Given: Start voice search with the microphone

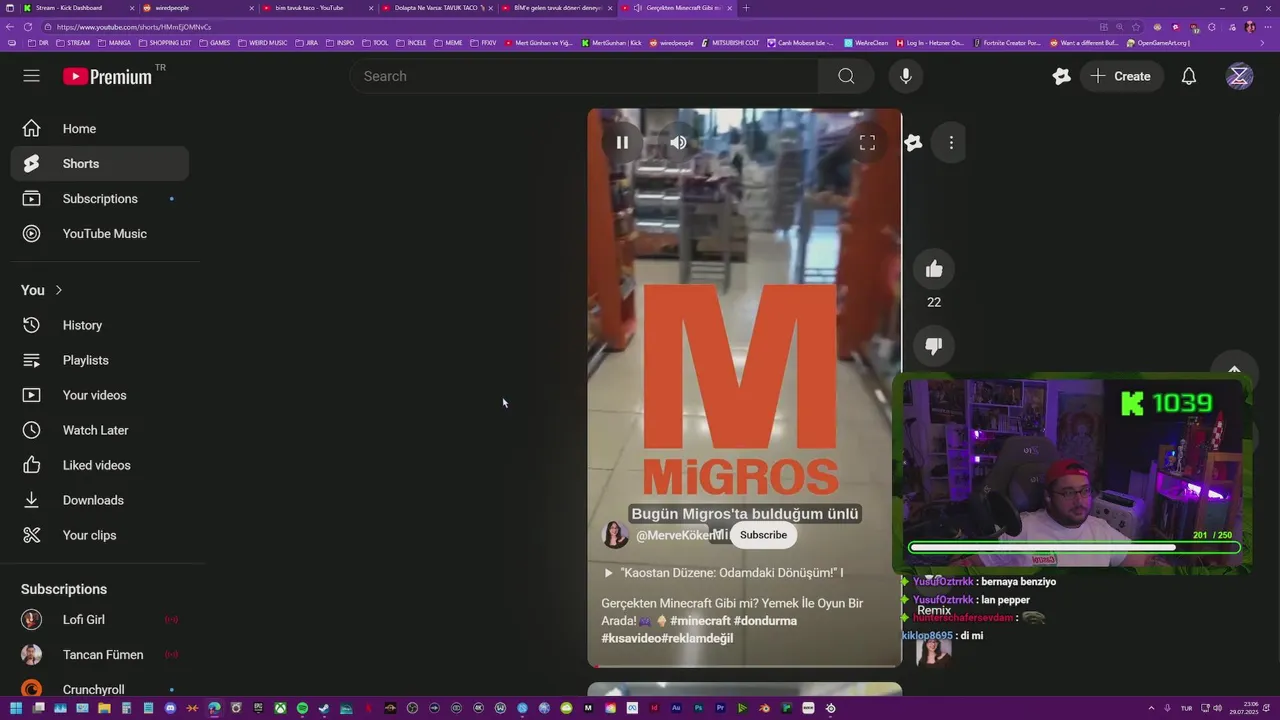Looking at the screenshot, I should click(x=905, y=76).
